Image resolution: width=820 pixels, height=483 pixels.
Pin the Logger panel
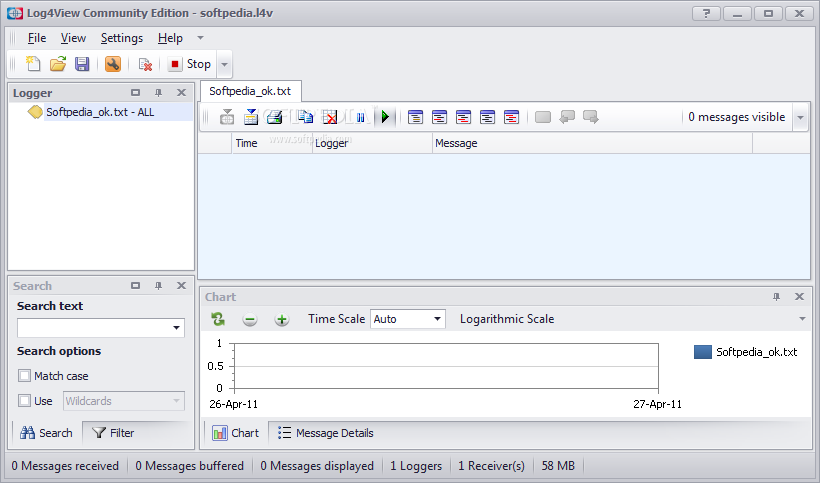[158, 93]
